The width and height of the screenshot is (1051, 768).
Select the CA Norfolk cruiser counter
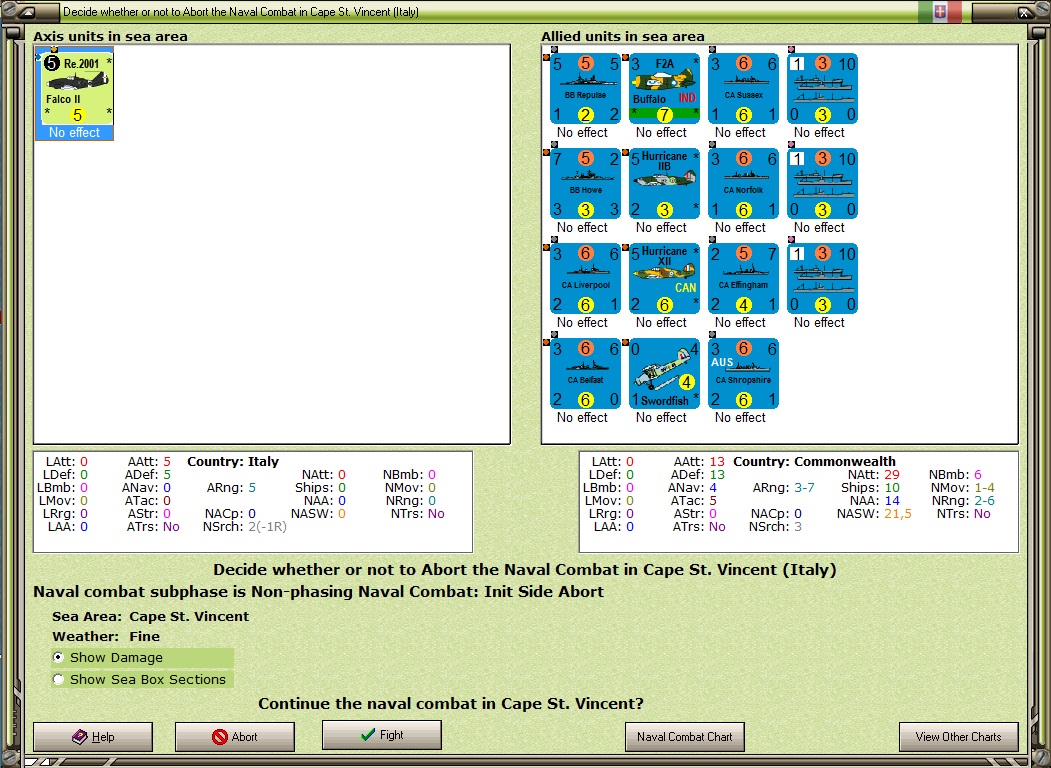tap(743, 184)
